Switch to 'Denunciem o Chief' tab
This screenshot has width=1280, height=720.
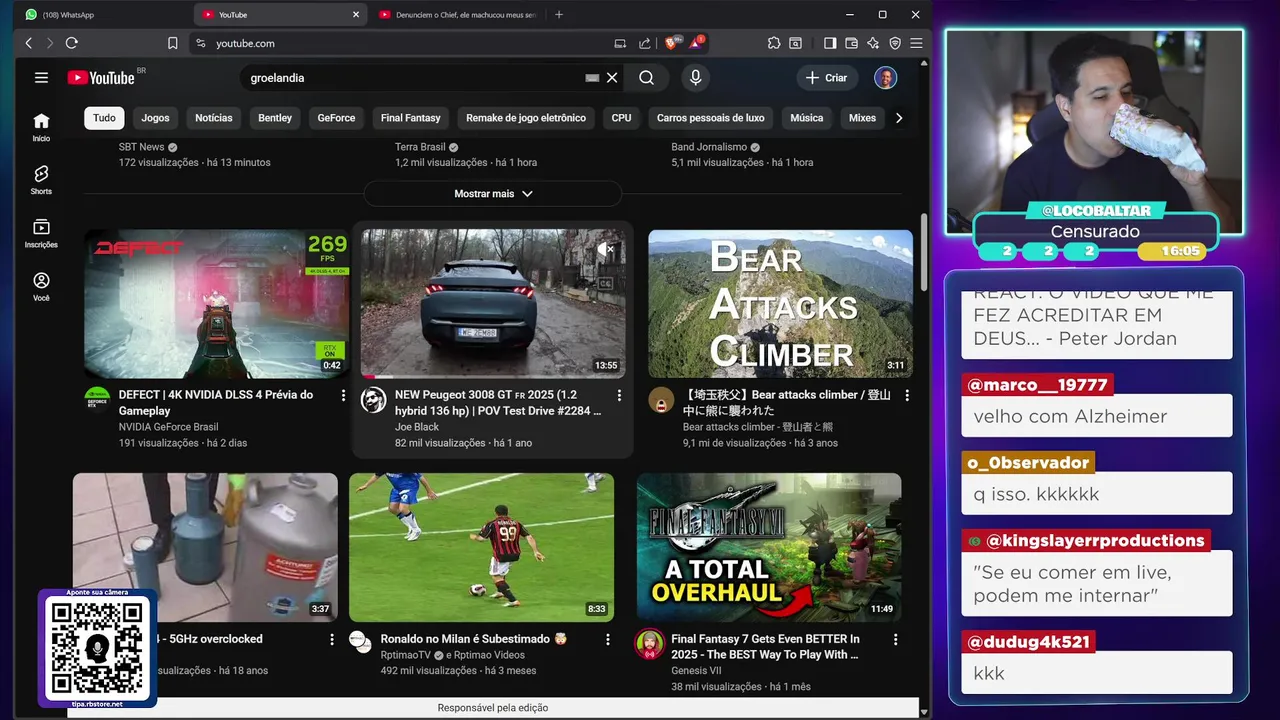[x=458, y=15]
